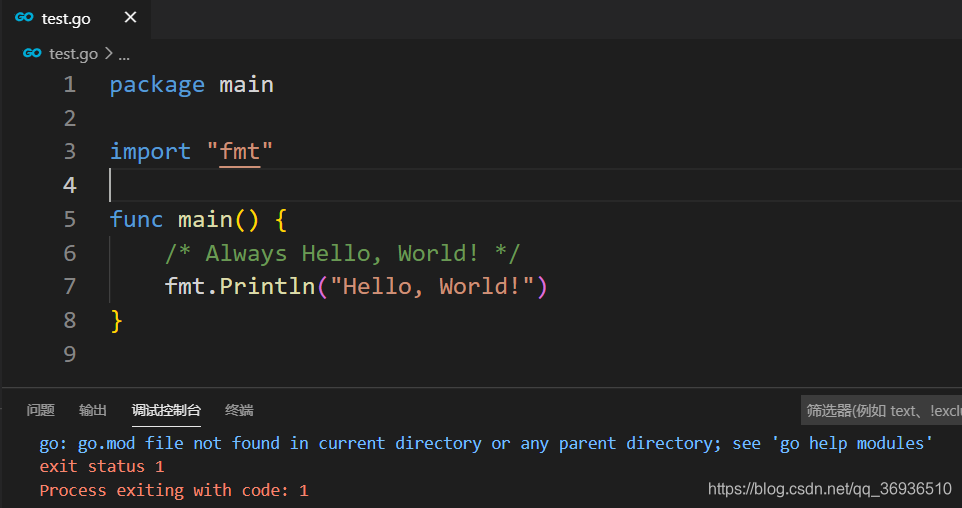Focus the 筛选器 filter input field
Viewport: 962px width, 508px height.
(x=882, y=410)
